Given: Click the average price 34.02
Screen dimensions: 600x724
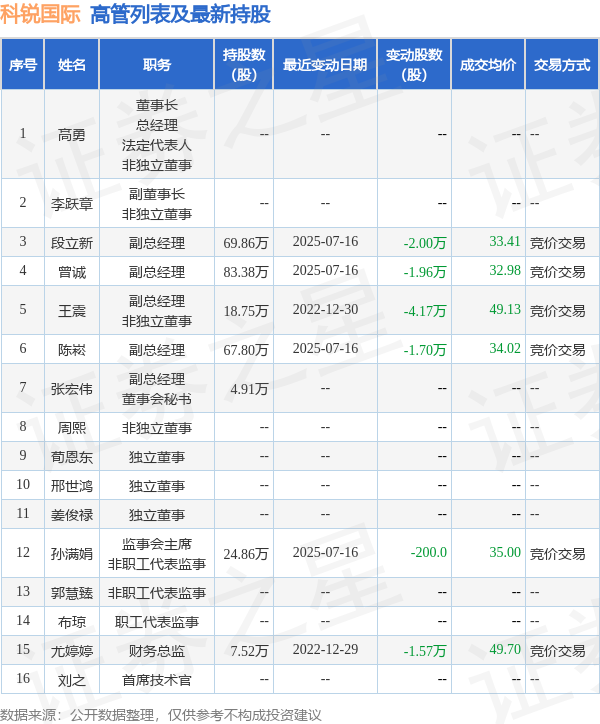Looking at the screenshot, I should pyautogui.click(x=505, y=349).
